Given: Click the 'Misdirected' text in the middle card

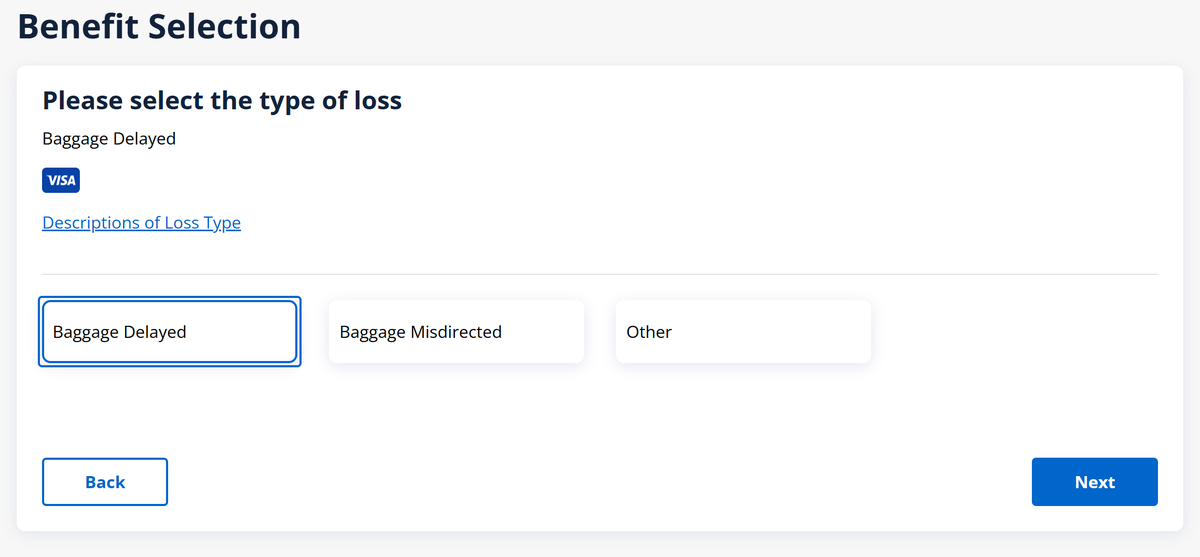Looking at the screenshot, I should [456, 332].
